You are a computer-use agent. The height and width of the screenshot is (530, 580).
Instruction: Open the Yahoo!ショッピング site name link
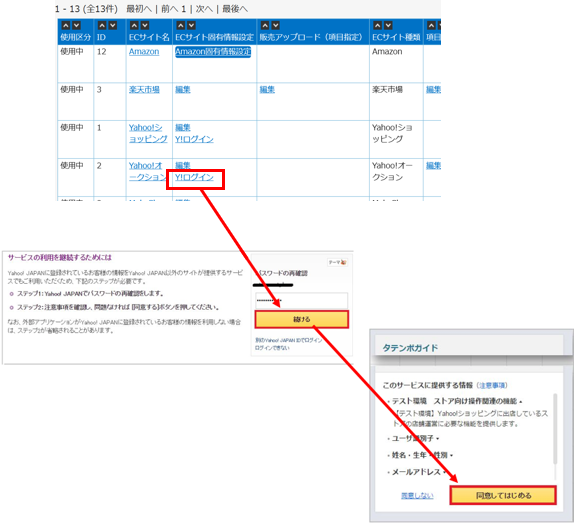[x=148, y=133]
